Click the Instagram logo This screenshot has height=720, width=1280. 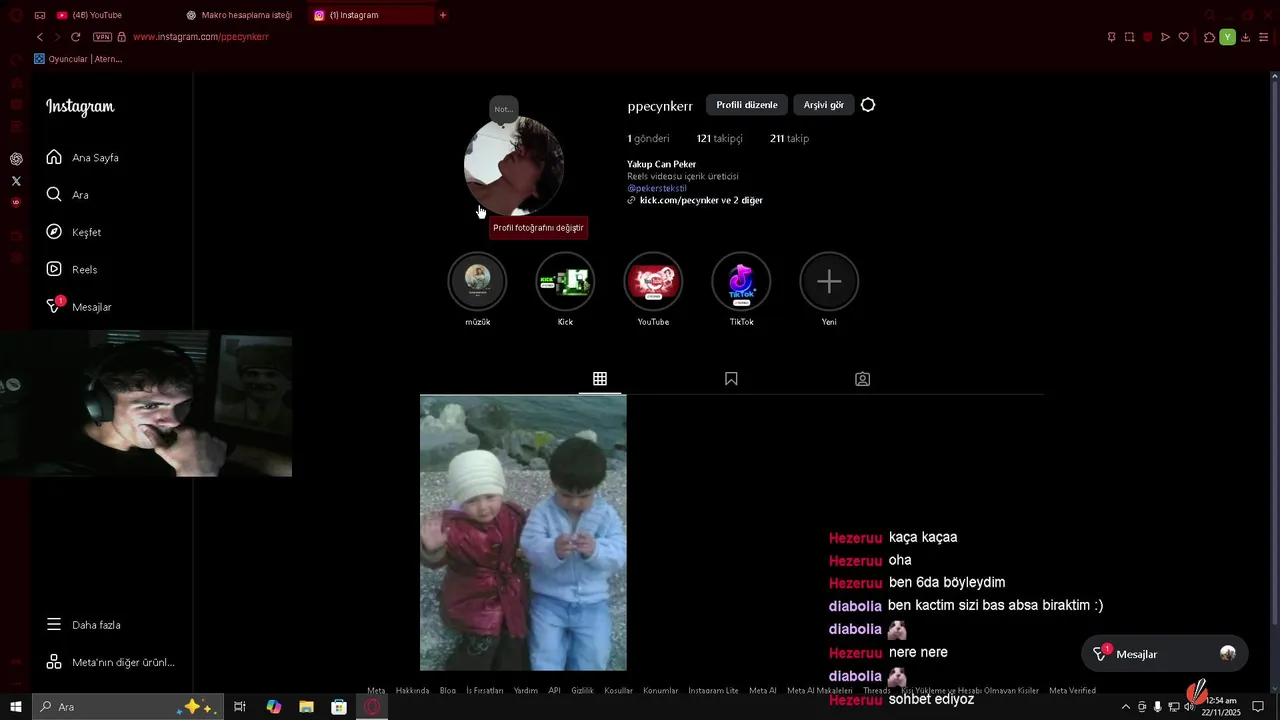coord(80,107)
